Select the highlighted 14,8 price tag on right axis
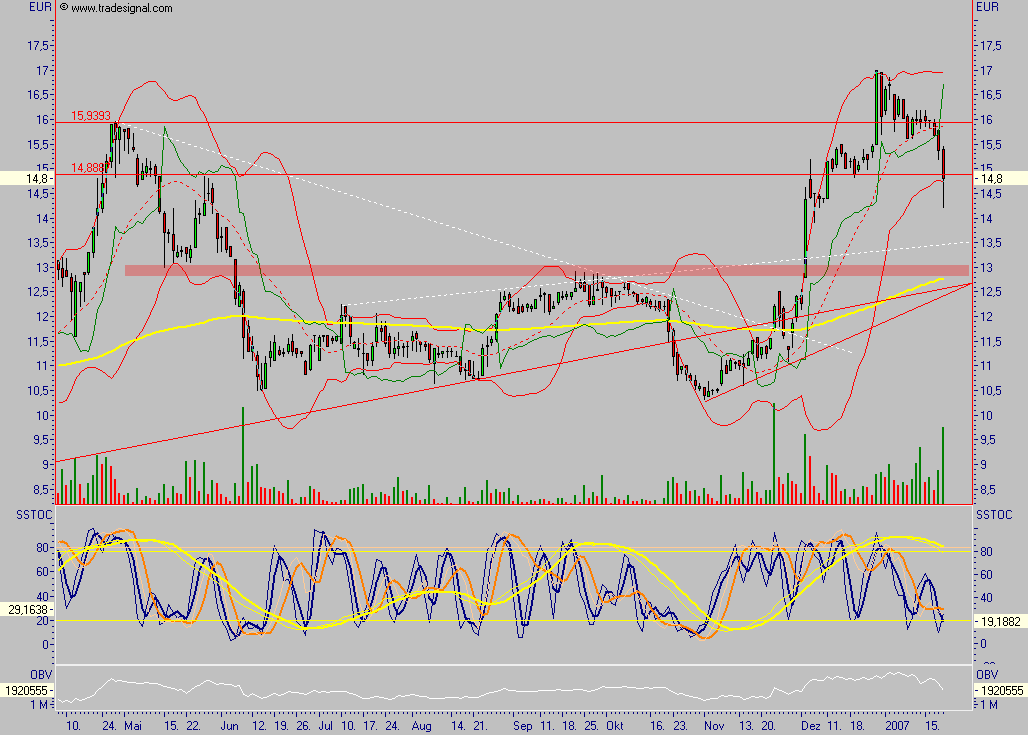Screen dimensions: 1028x735 point(1000,178)
